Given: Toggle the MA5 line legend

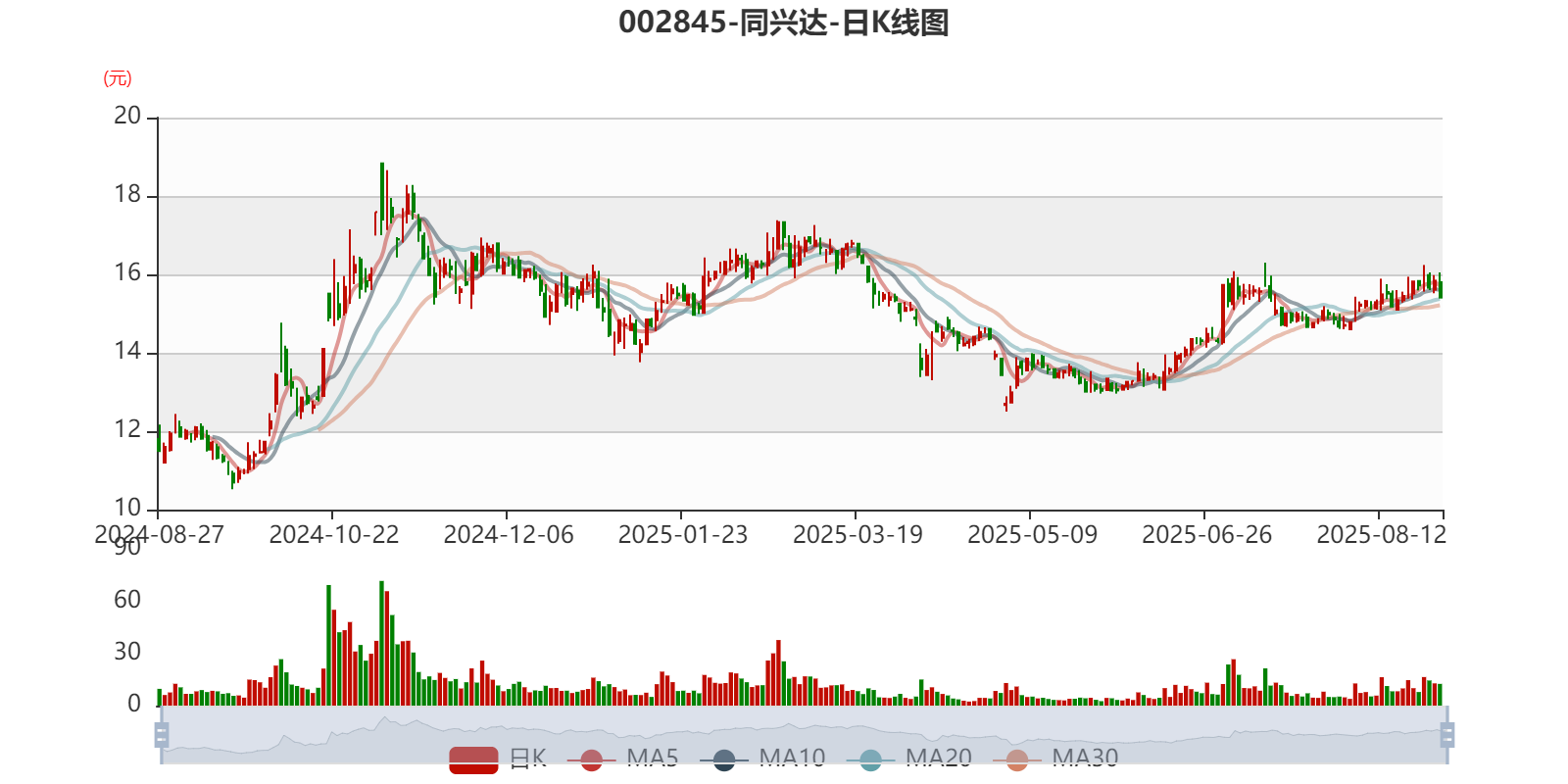Looking at the screenshot, I should click(x=622, y=759).
